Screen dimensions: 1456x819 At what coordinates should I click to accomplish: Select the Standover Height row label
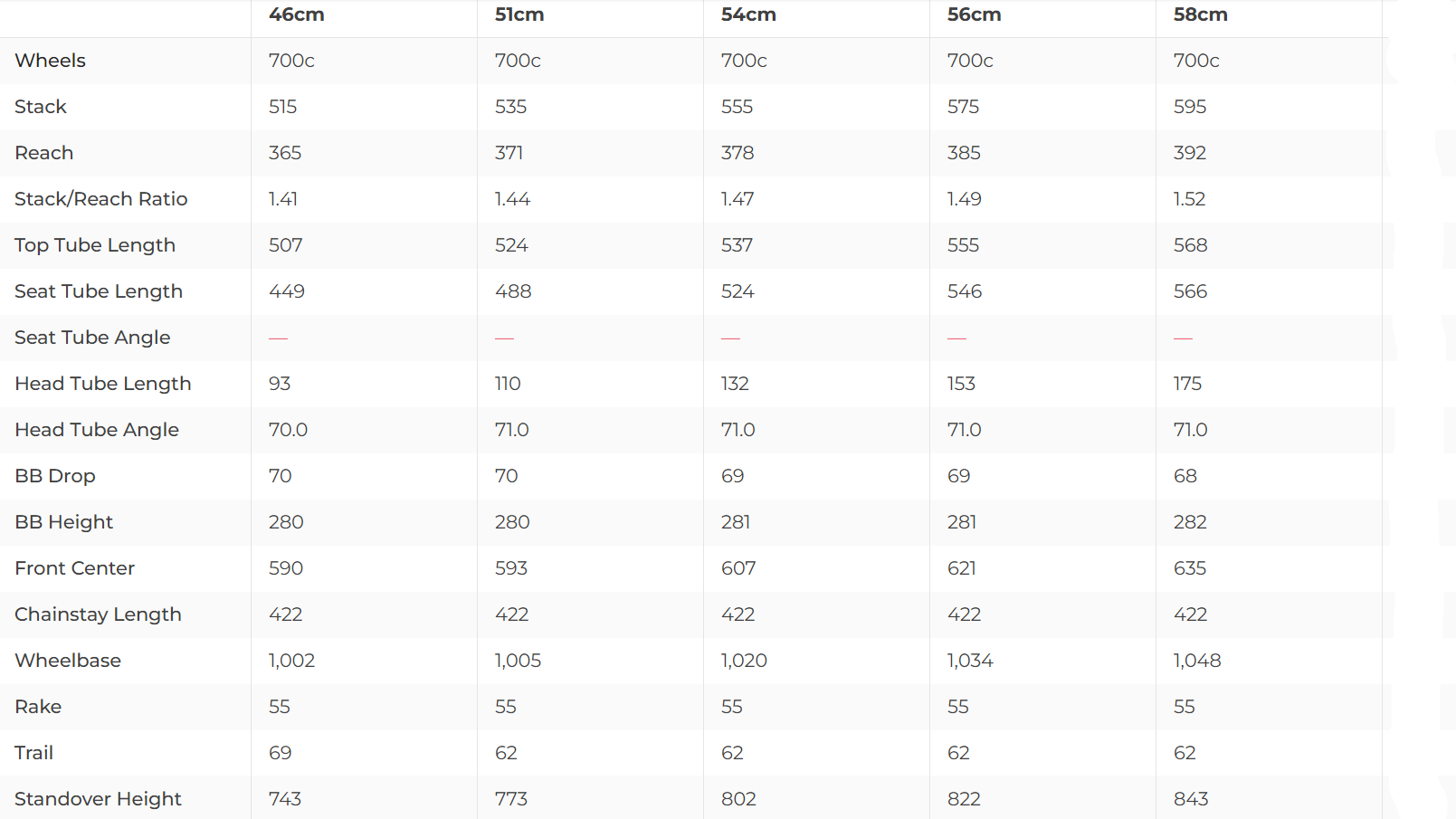pos(98,799)
